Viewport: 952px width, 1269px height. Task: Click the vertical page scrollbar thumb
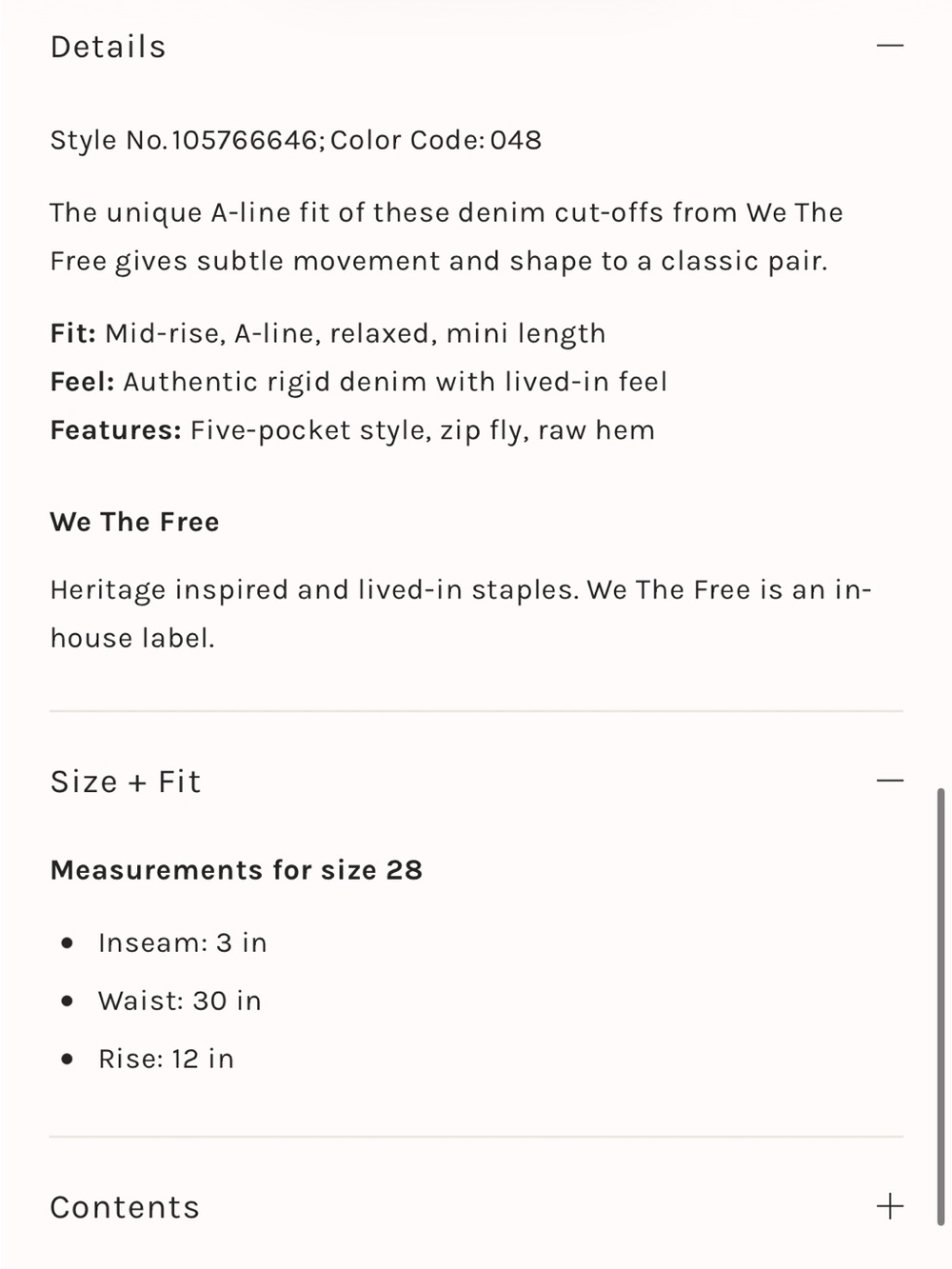941,1006
